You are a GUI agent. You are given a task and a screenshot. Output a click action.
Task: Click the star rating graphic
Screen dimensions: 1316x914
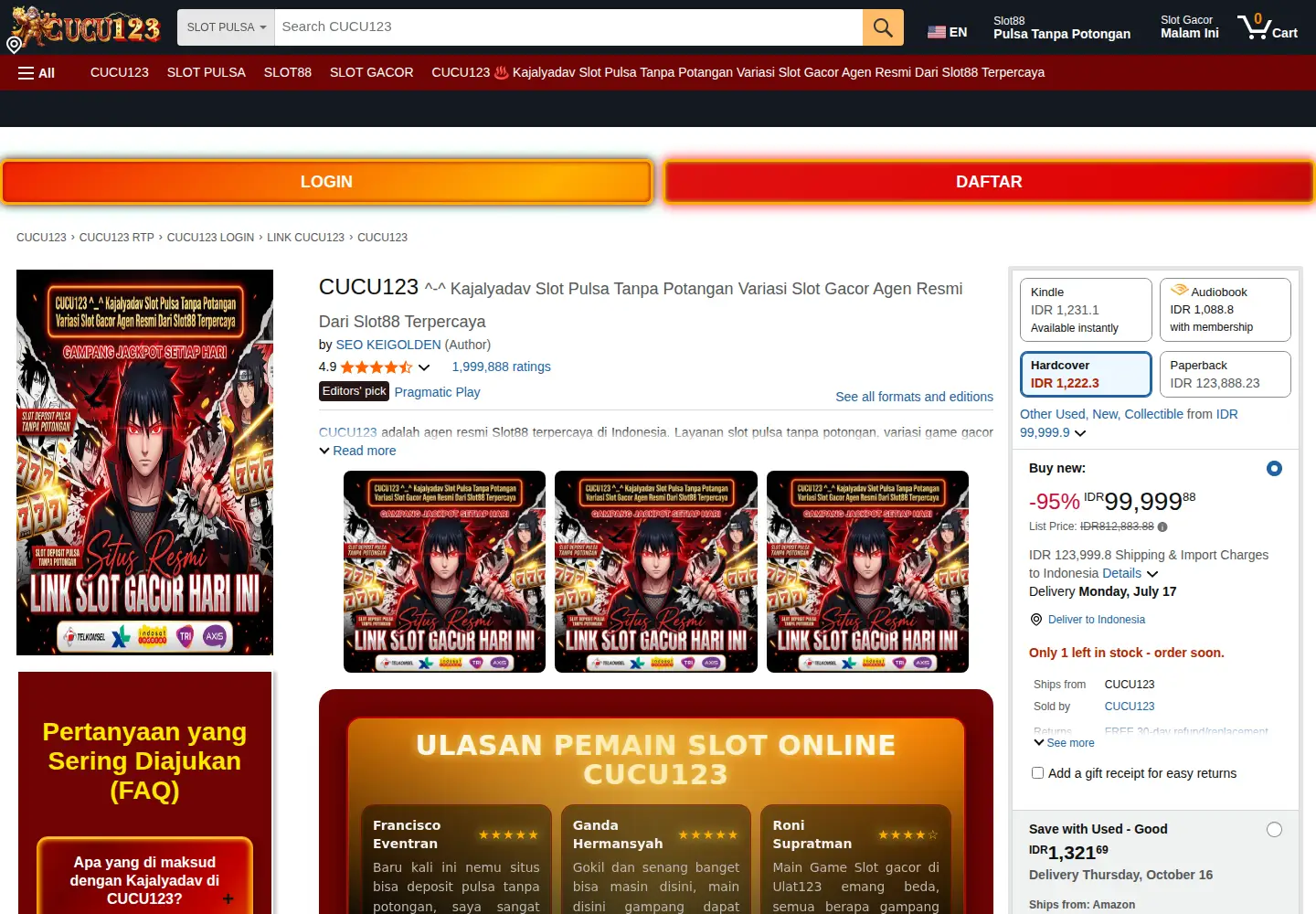377,367
